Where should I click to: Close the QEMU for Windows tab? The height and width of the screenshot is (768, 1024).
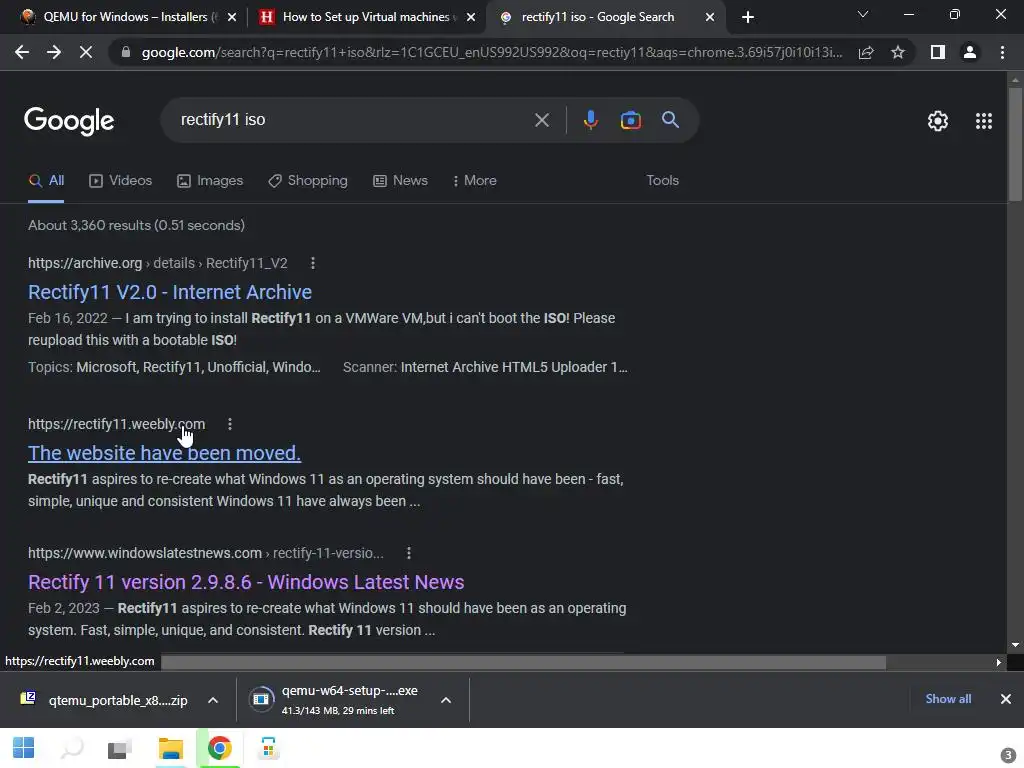232,17
